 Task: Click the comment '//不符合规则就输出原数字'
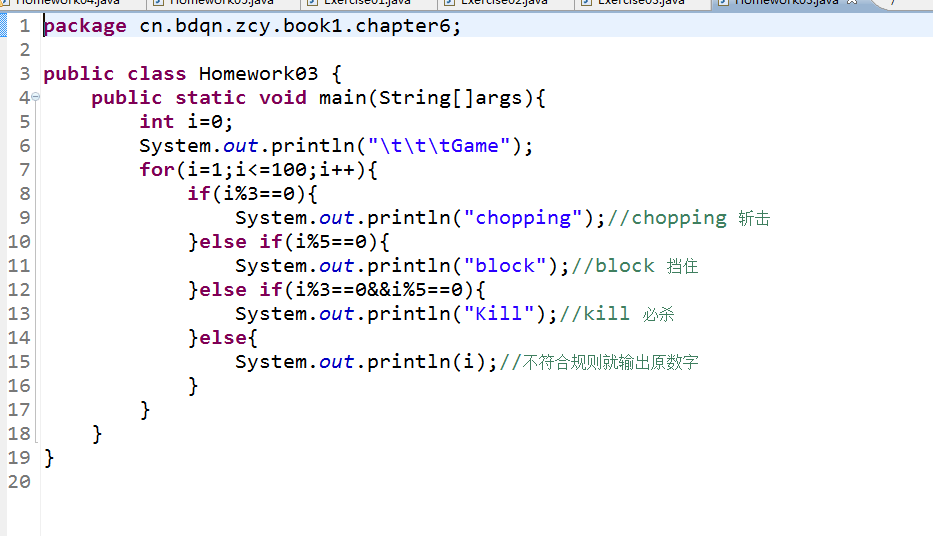click(x=599, y=362)
